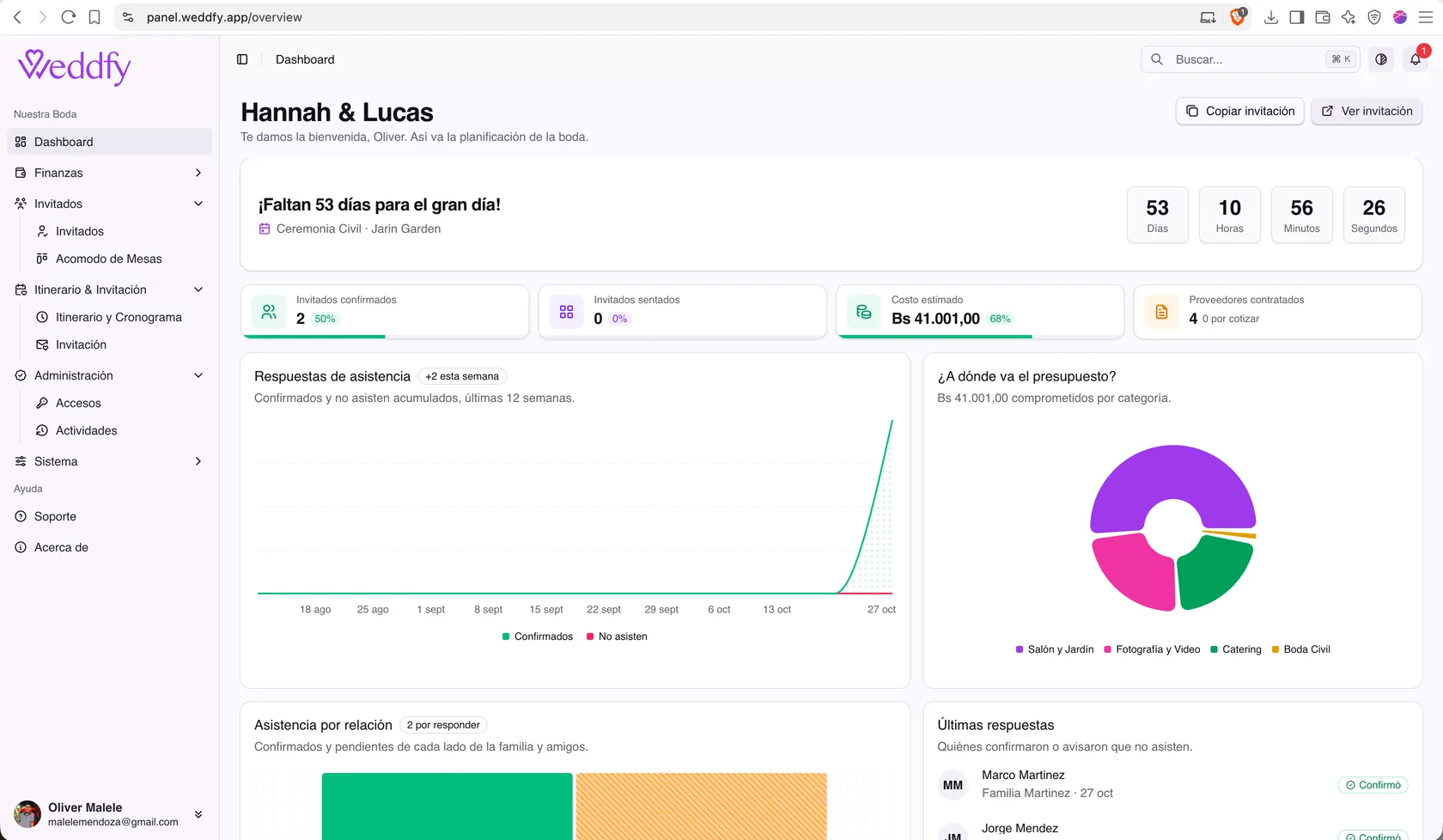The height and width of the screenshot is (840, 1443).
Task: Toggle Salón y Jardín legend entry
Action: [x=1055, y=649]
